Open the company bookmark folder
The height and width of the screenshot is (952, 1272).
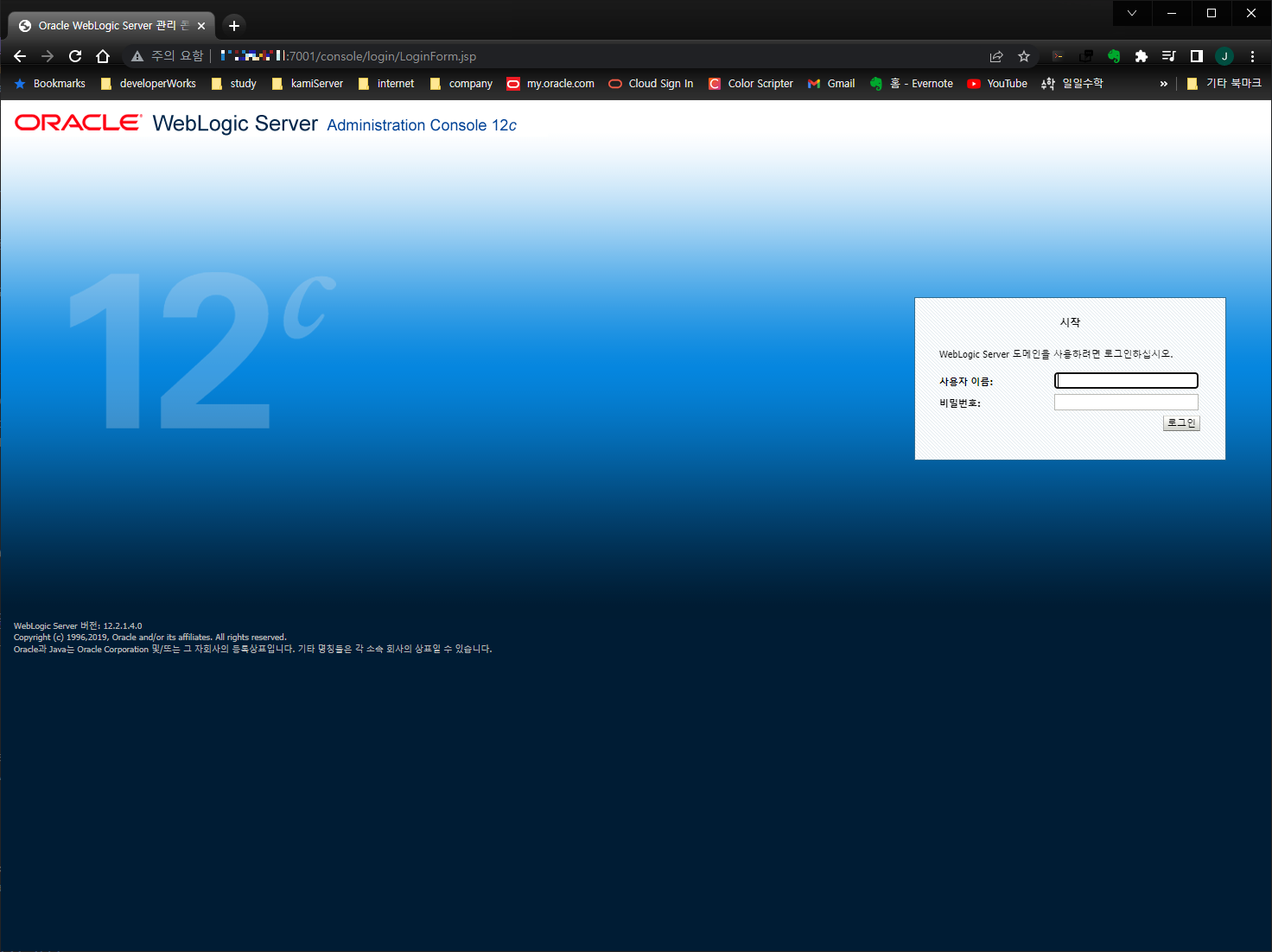click(x=461, y=84)
